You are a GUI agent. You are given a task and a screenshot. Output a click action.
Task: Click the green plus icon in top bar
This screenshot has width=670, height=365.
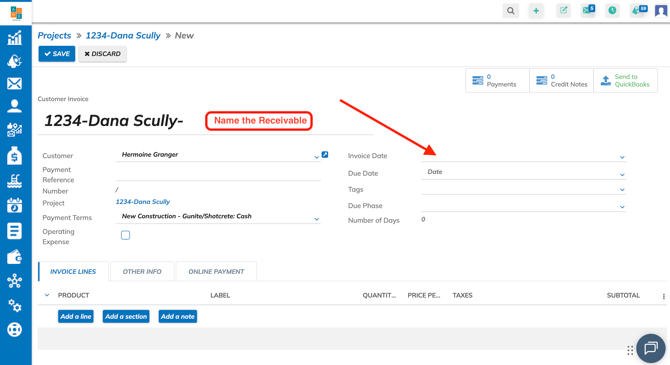(536, 11)
